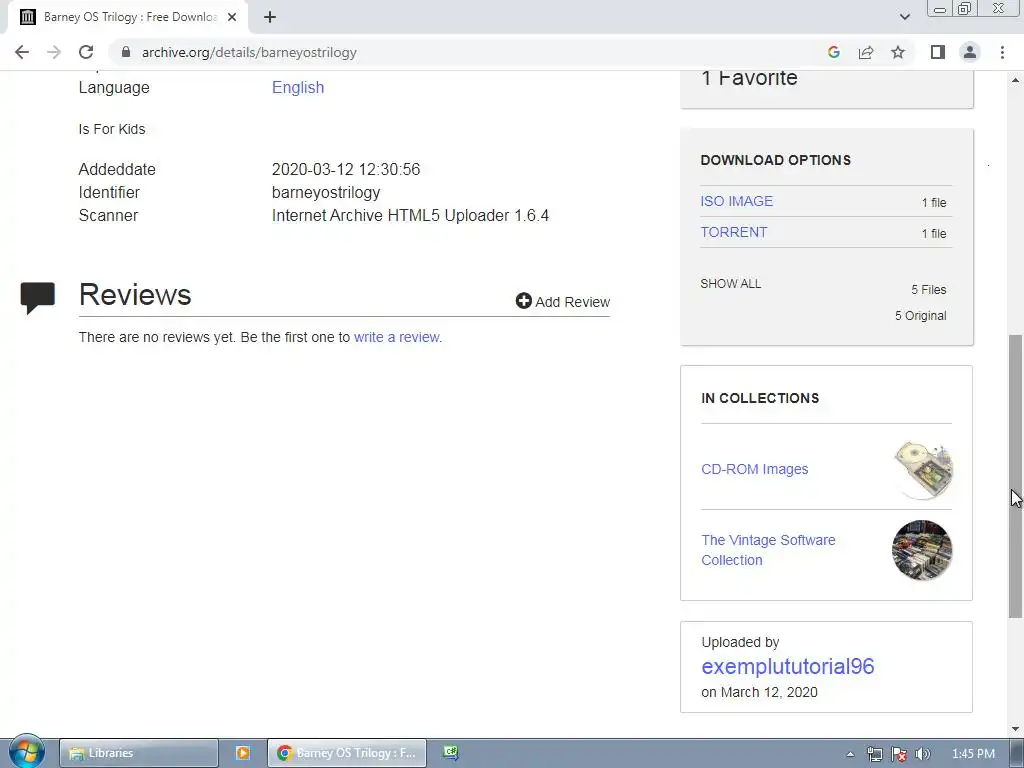Click the vertical scrollbar thumb

tap(1015, 476)
